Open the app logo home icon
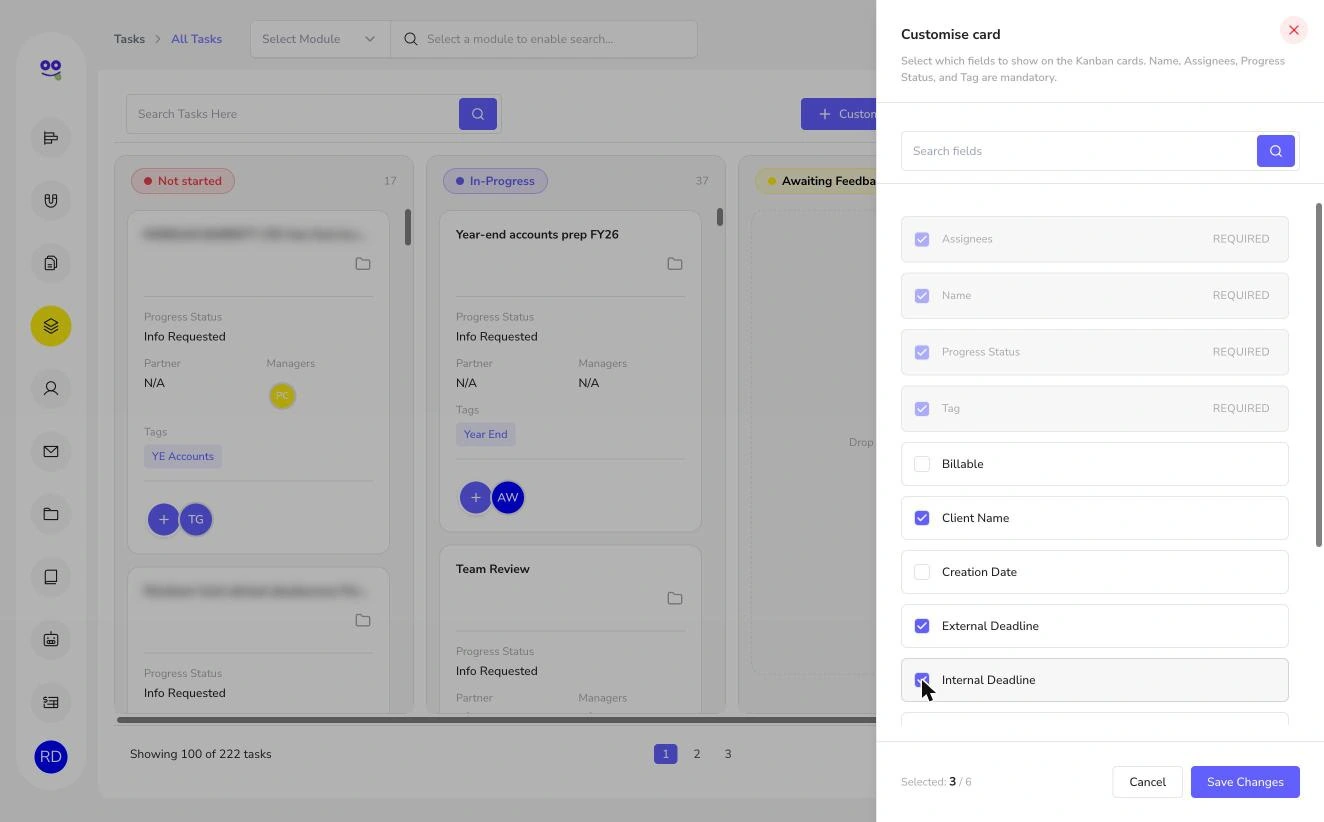 pyautogui.click(x=51, y=69)
